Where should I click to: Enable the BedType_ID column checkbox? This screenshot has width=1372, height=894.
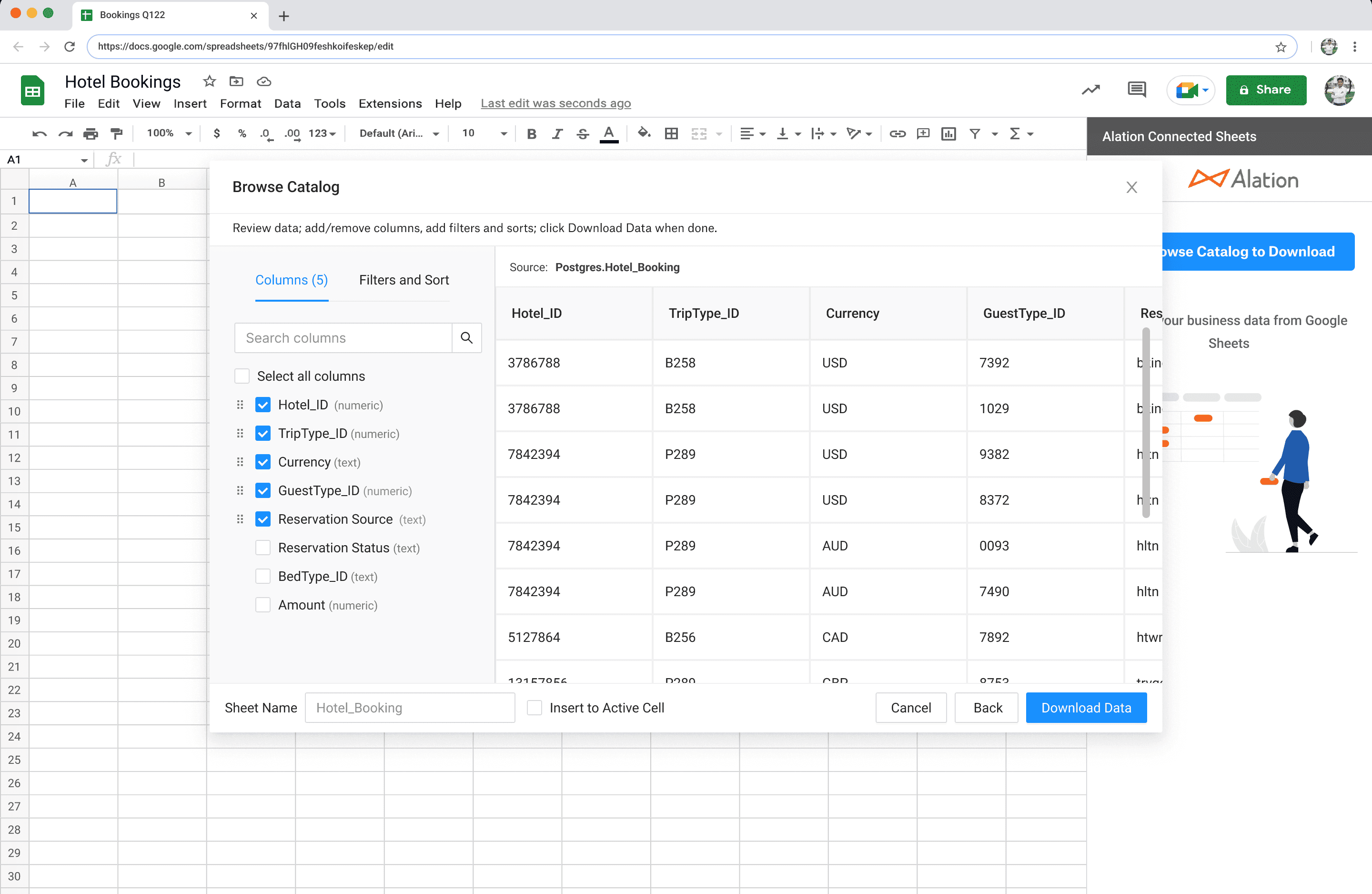[263, 576]
